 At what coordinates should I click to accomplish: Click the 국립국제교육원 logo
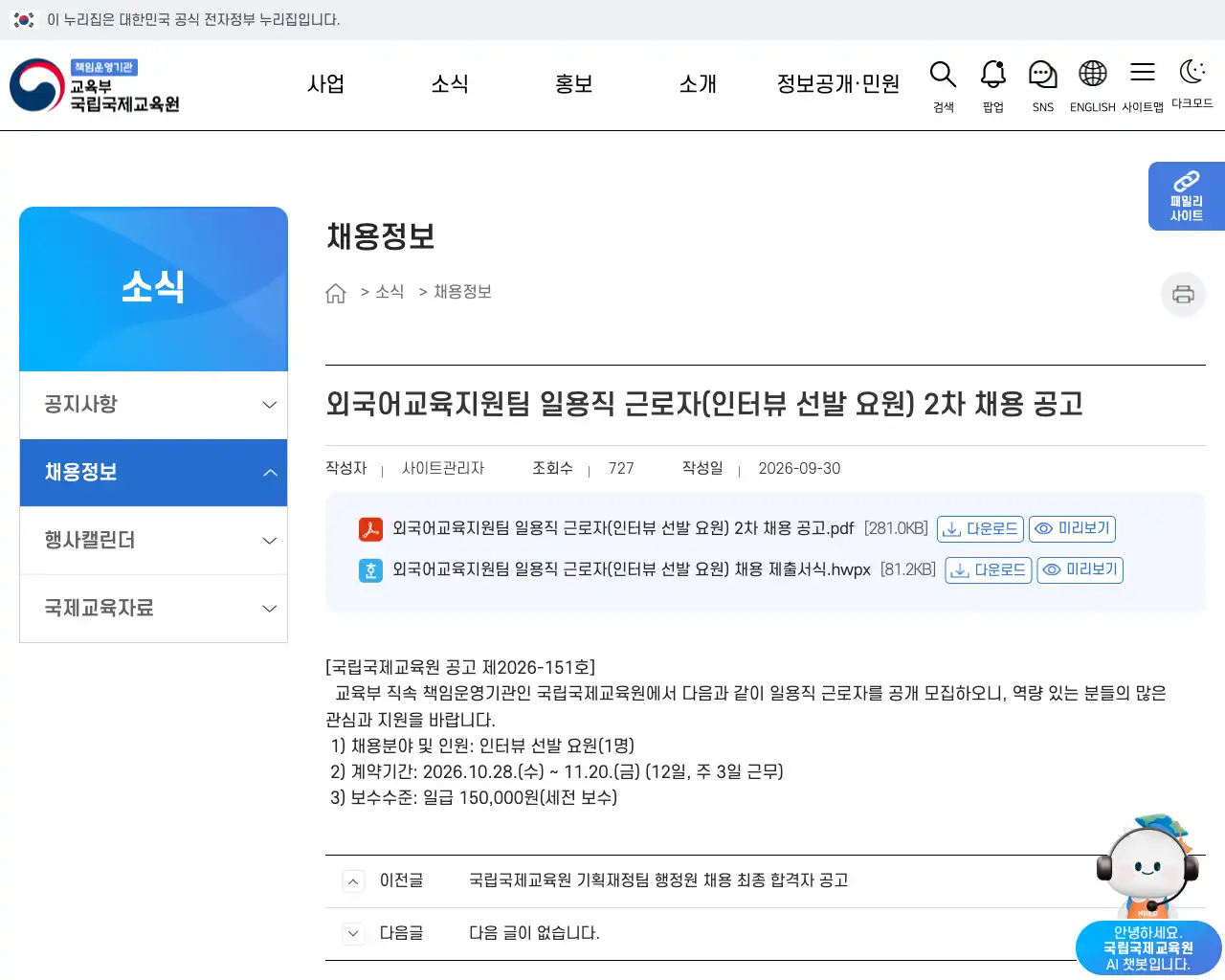(95, 85)
